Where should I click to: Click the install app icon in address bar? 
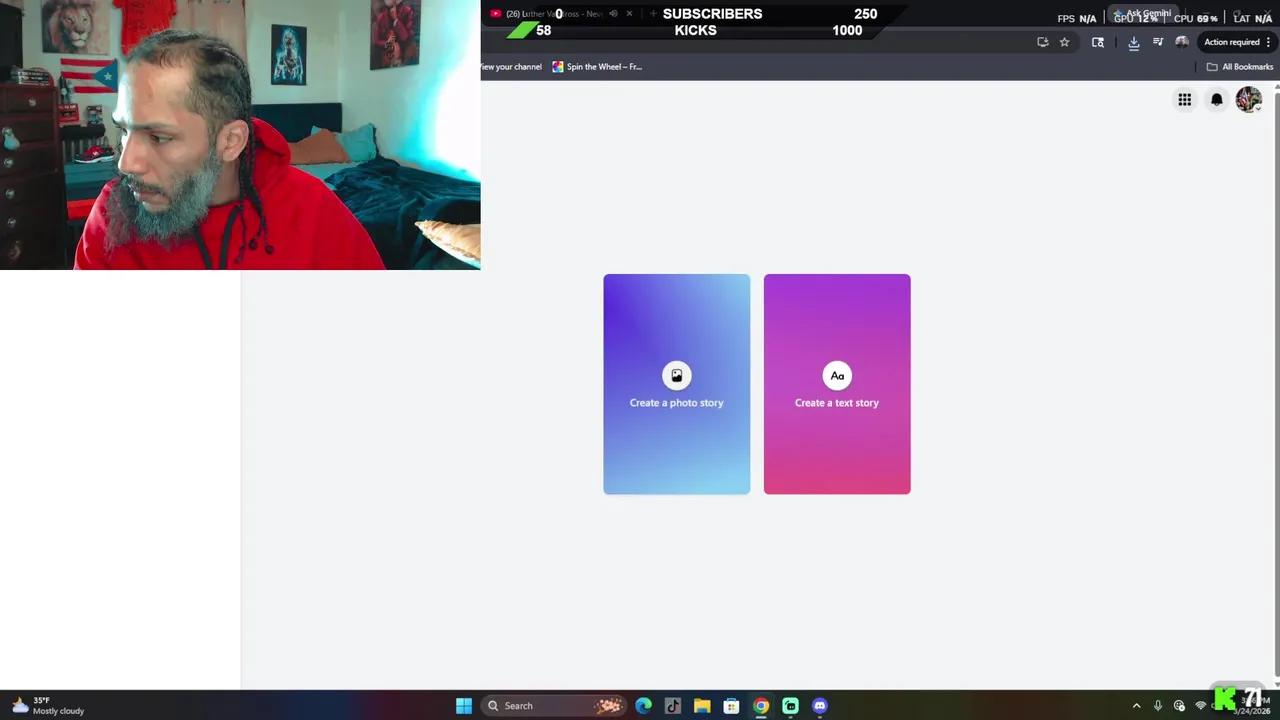coord(1042,42)
